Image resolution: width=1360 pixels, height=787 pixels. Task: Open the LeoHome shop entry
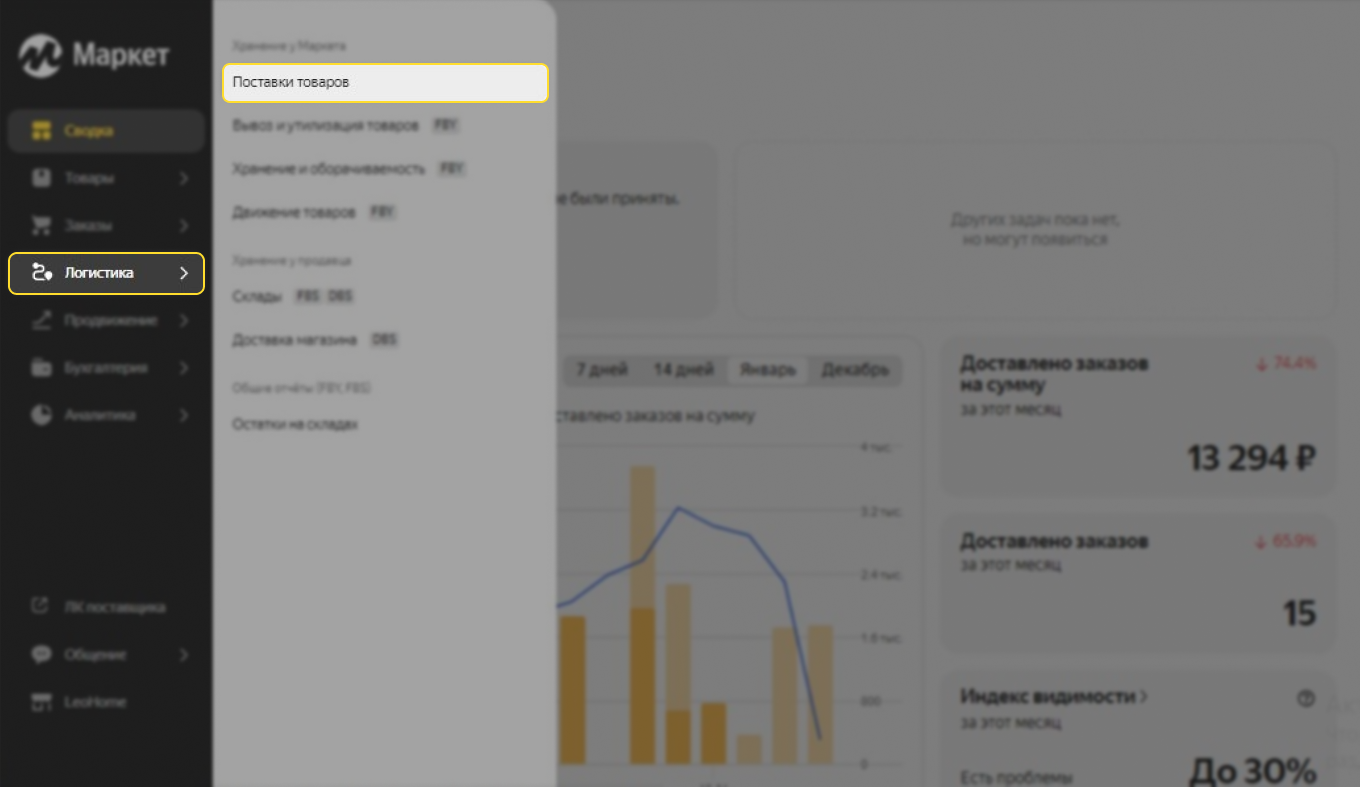[x=106, y=702]
